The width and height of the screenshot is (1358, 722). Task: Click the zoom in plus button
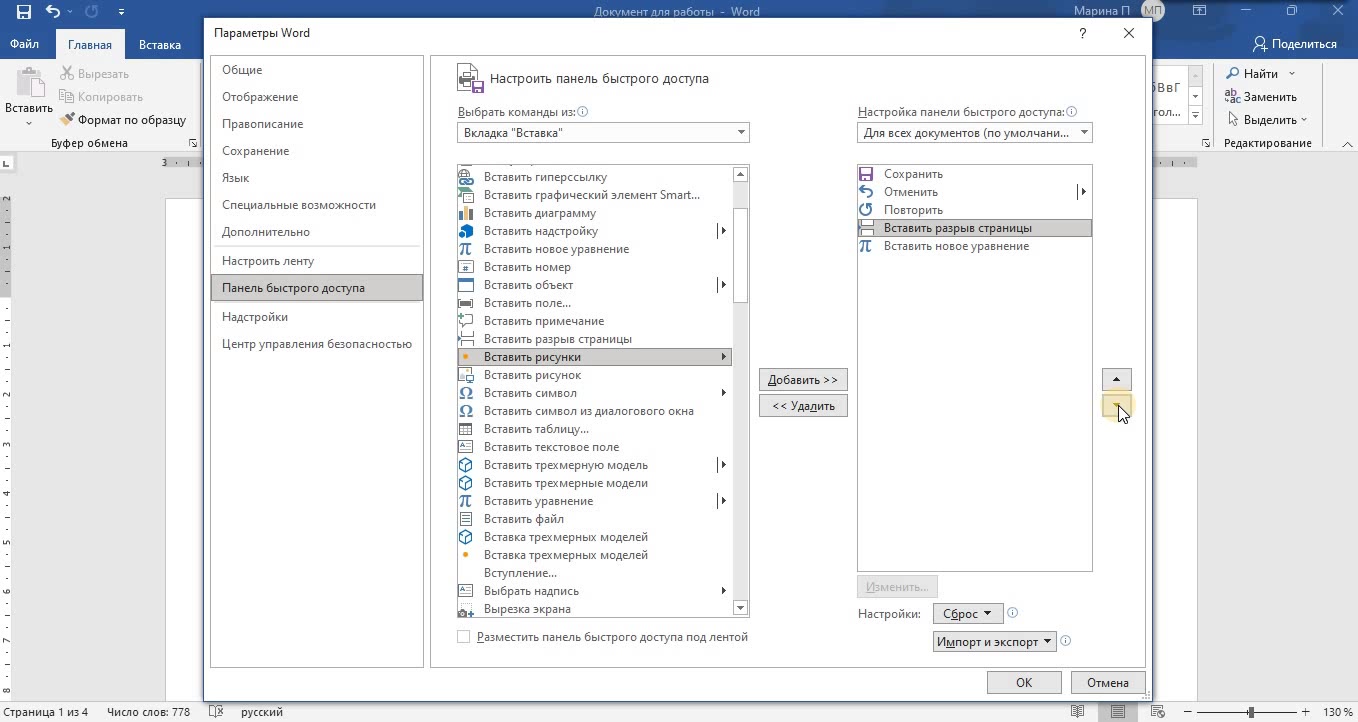[1306, 712]
